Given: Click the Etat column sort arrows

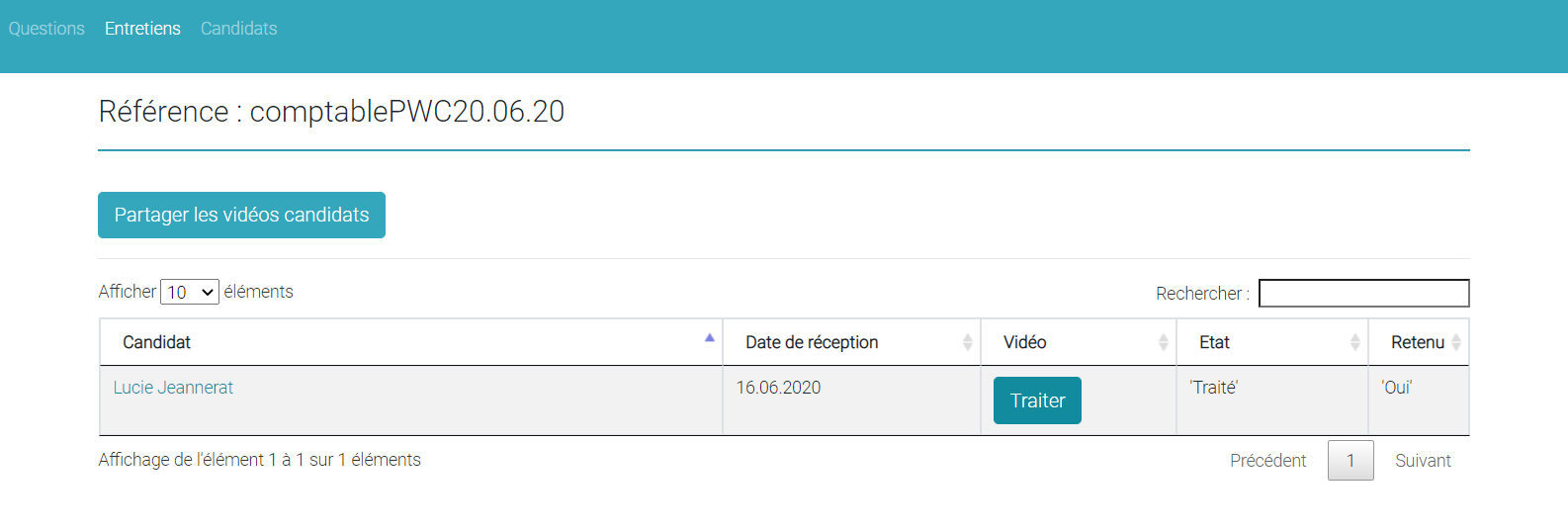Looking at the screenshot, I should (1354, 342).
